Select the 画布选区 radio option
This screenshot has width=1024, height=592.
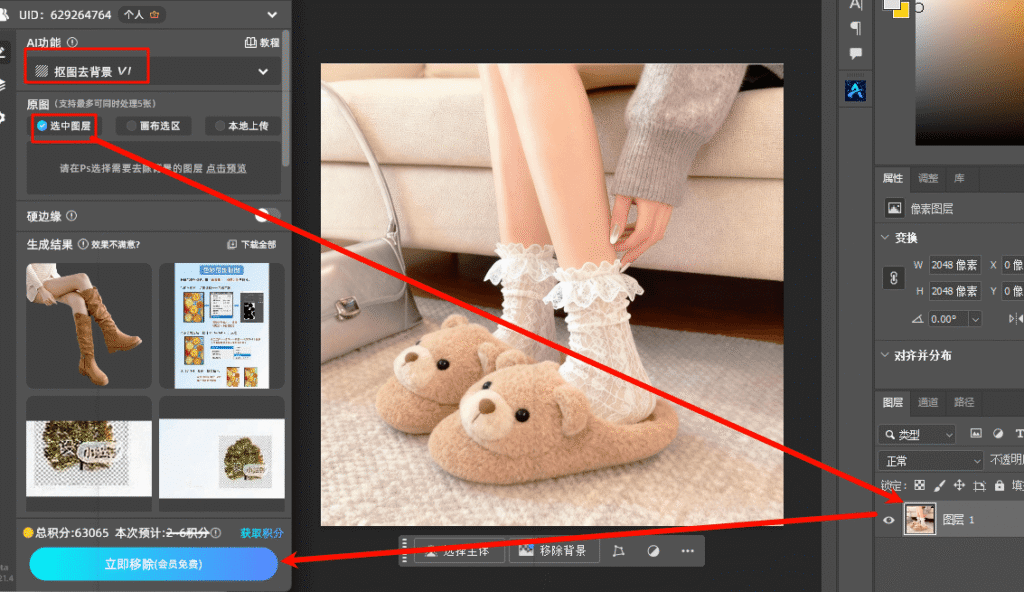tap(153, 126)
